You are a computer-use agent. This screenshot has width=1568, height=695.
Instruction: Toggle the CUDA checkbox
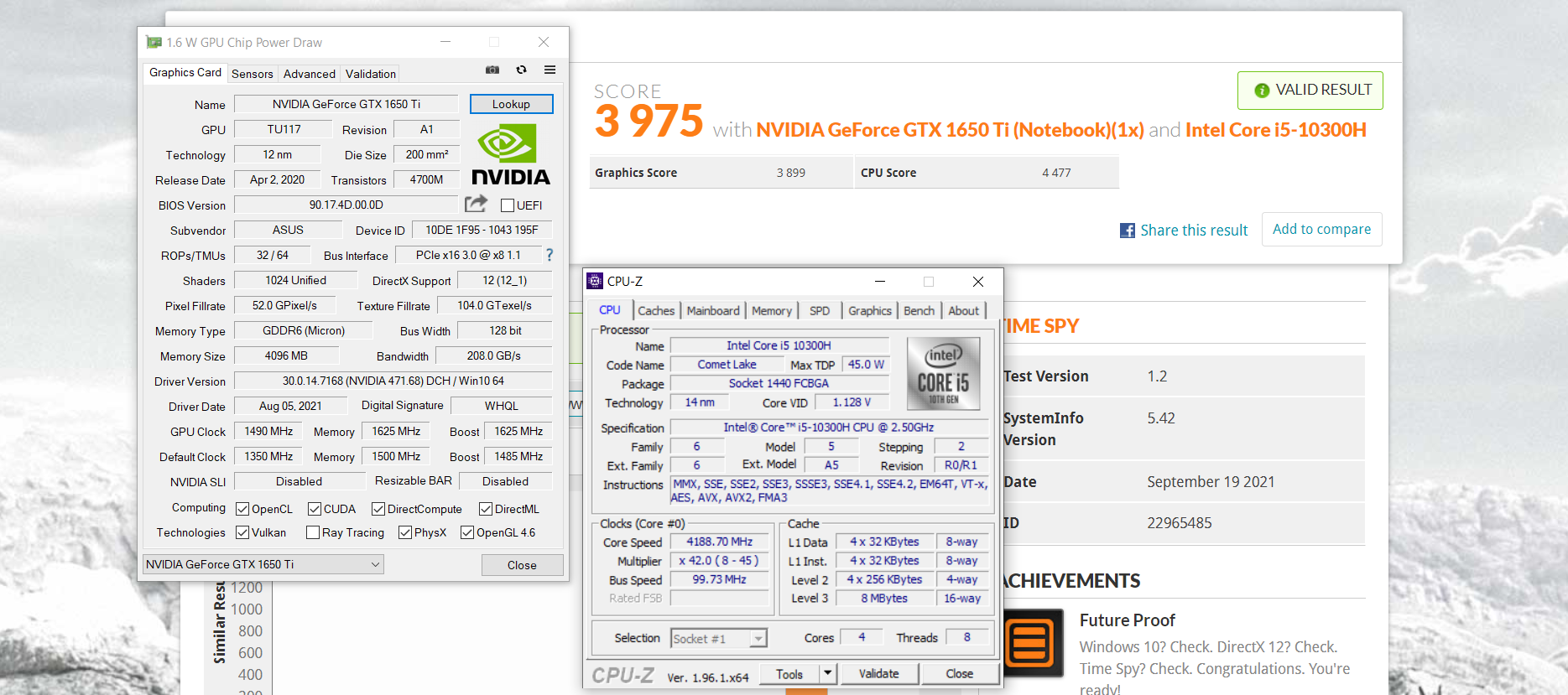(315, 509)
